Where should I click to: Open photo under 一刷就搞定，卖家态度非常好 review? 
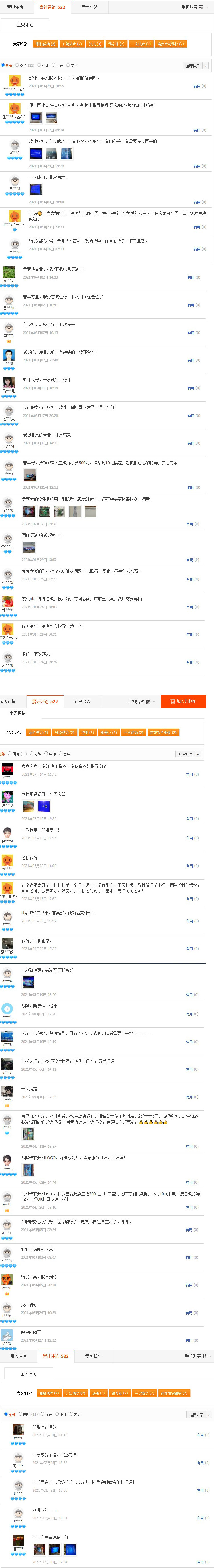point(28,982)
